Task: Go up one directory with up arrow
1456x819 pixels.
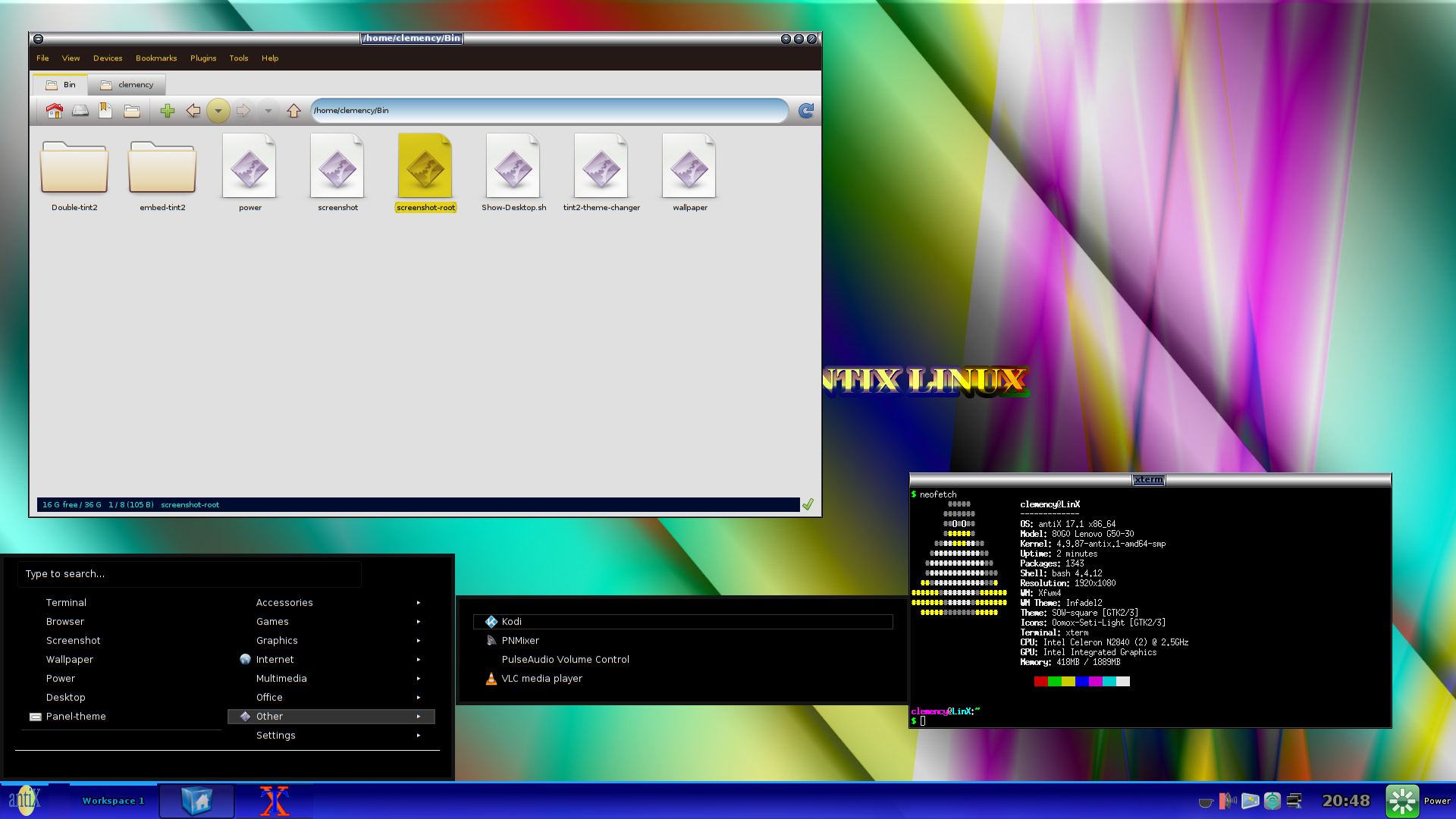Action: (x=294, y=111)
